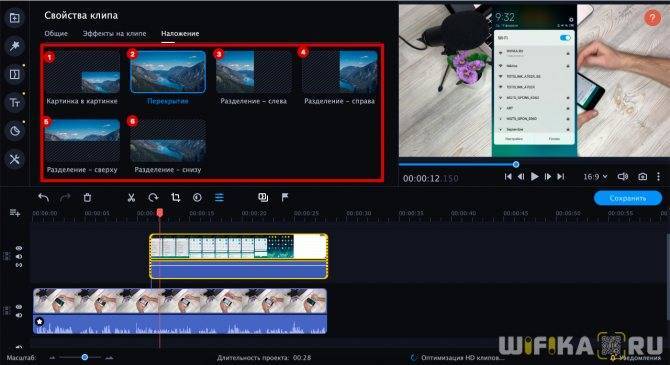670x365 pixels.
Task: Click the 00:00:12.150 timecode display
Action: (x=430, y=178)
